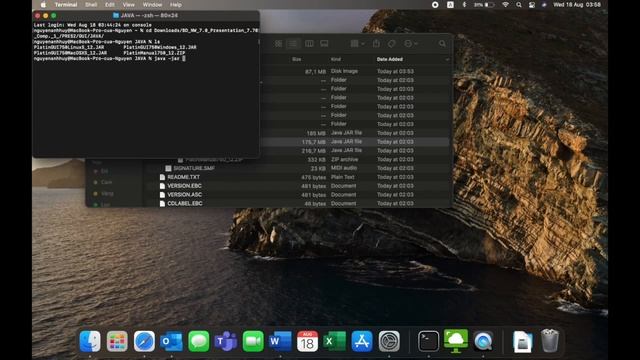Click the battery status indicator
640x360 pixels.
[484, 5]
